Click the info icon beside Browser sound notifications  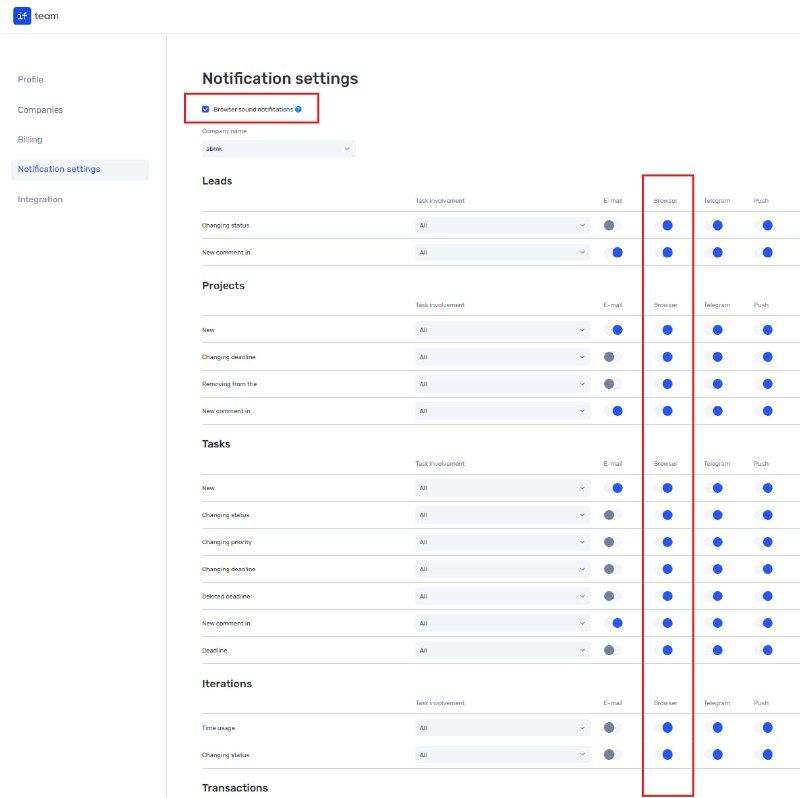(x=298, y=109)
